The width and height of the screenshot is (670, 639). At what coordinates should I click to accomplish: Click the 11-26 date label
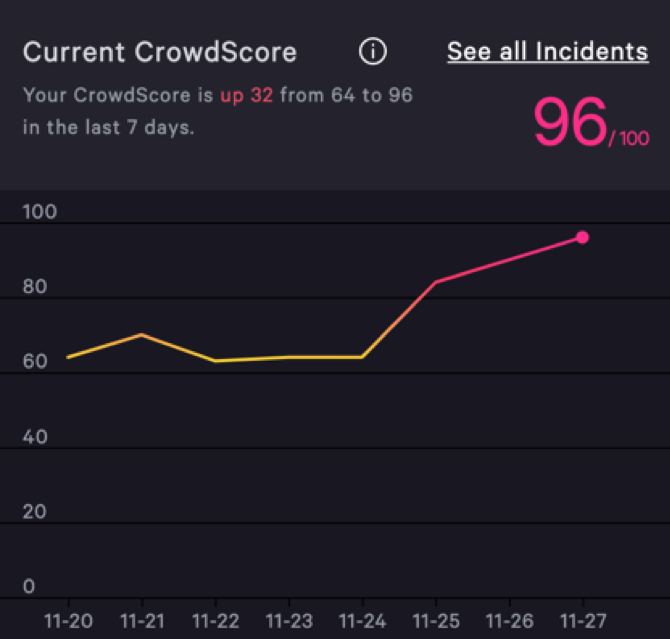click(x=509, y=621)
